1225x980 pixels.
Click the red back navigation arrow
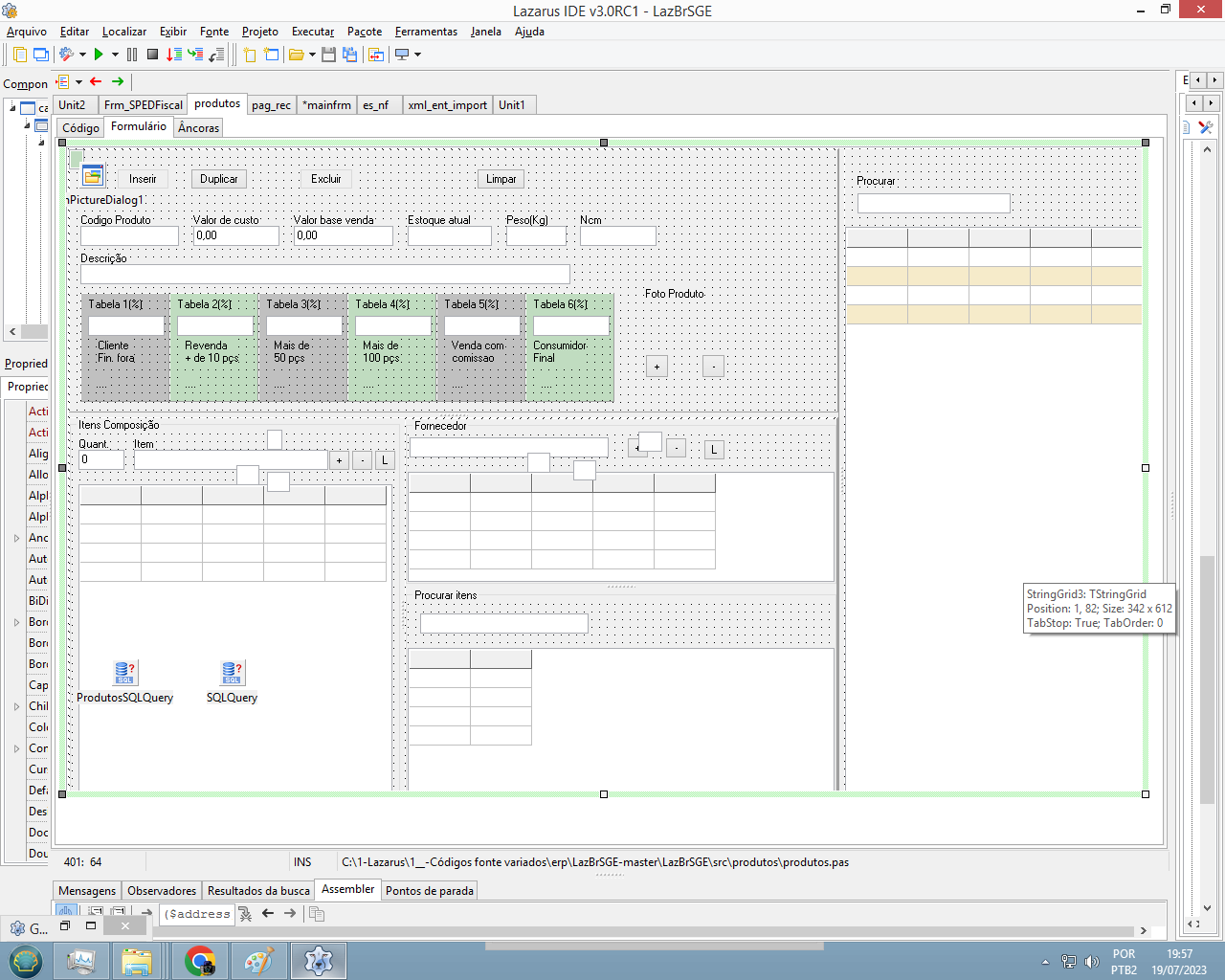pyautogui.click(x=96, y=81)
